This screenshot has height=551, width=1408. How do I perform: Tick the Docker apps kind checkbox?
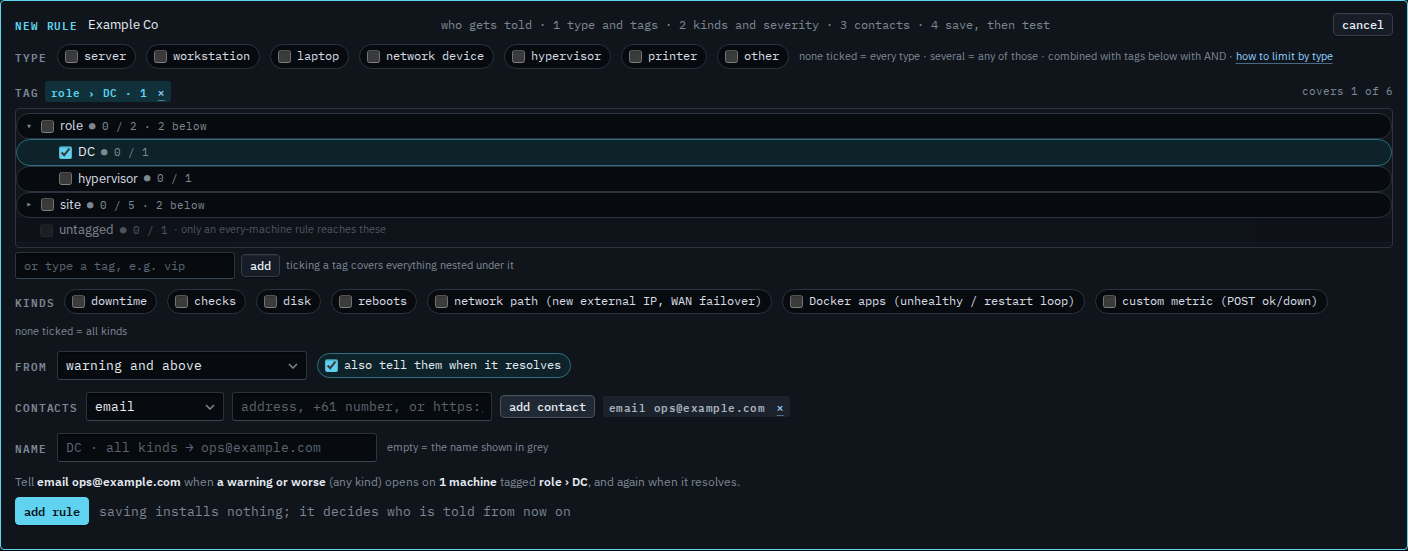(x=796, y=301)
